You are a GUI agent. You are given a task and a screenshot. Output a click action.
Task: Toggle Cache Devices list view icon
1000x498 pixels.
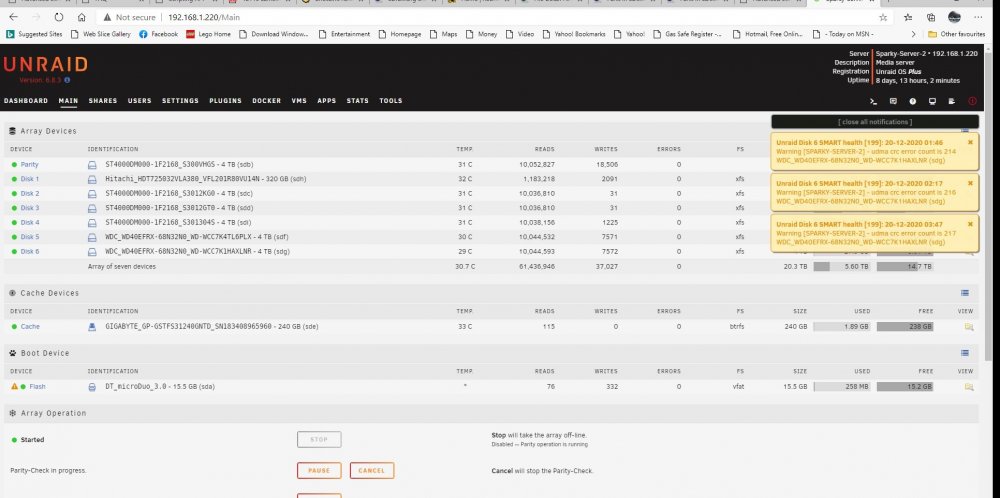(965, 293)
